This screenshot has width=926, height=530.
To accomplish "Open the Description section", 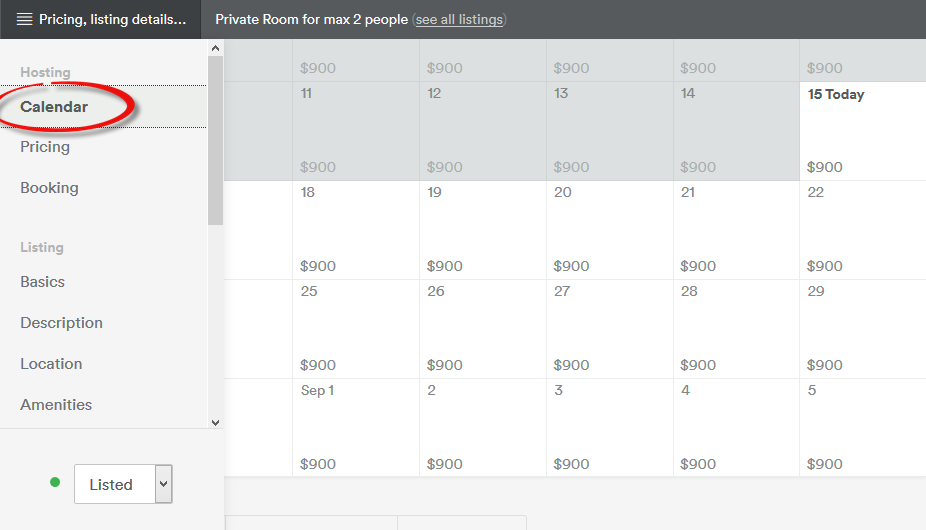I will click(61, 323).
